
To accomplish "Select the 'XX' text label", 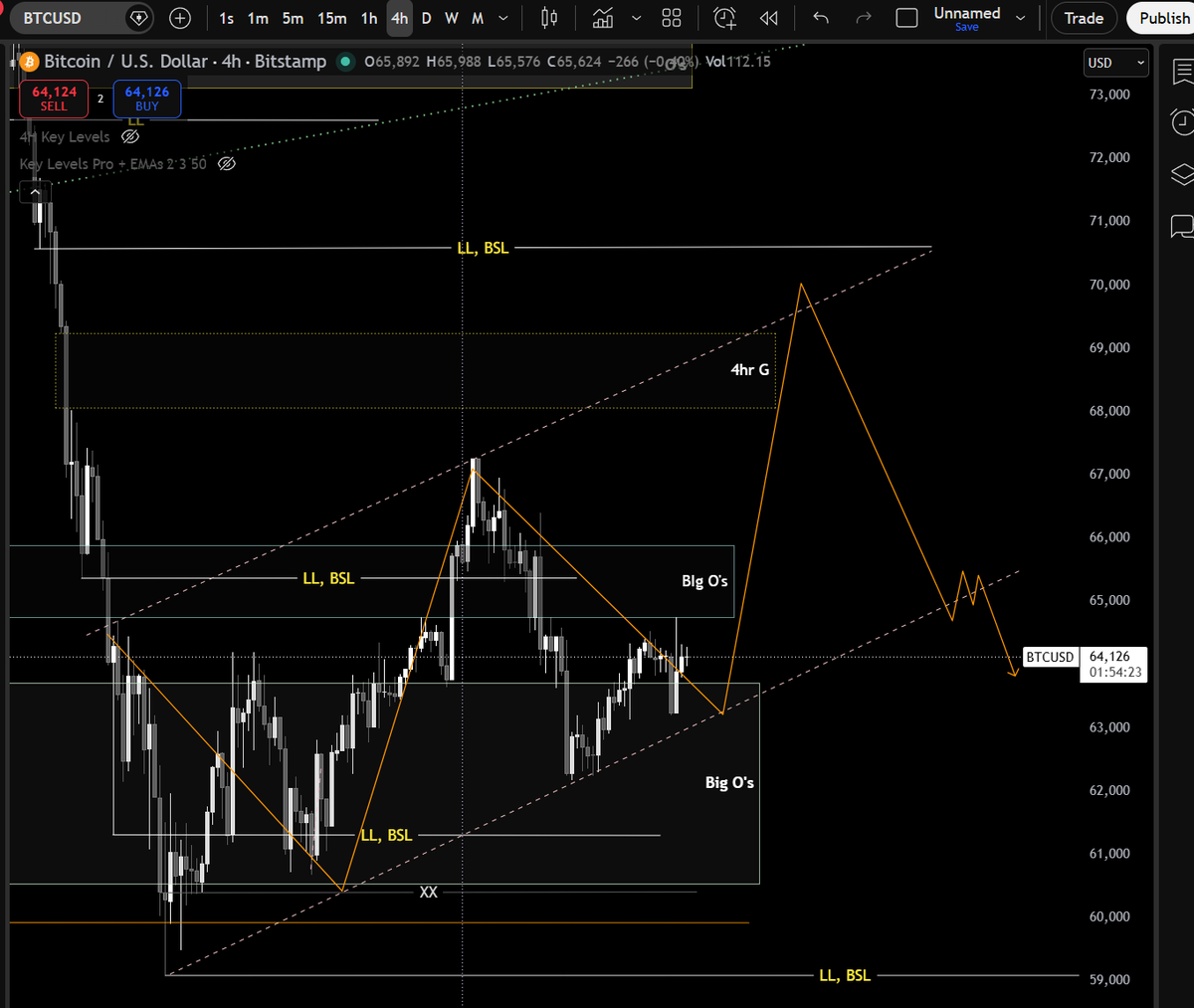I will pos(428,892).
